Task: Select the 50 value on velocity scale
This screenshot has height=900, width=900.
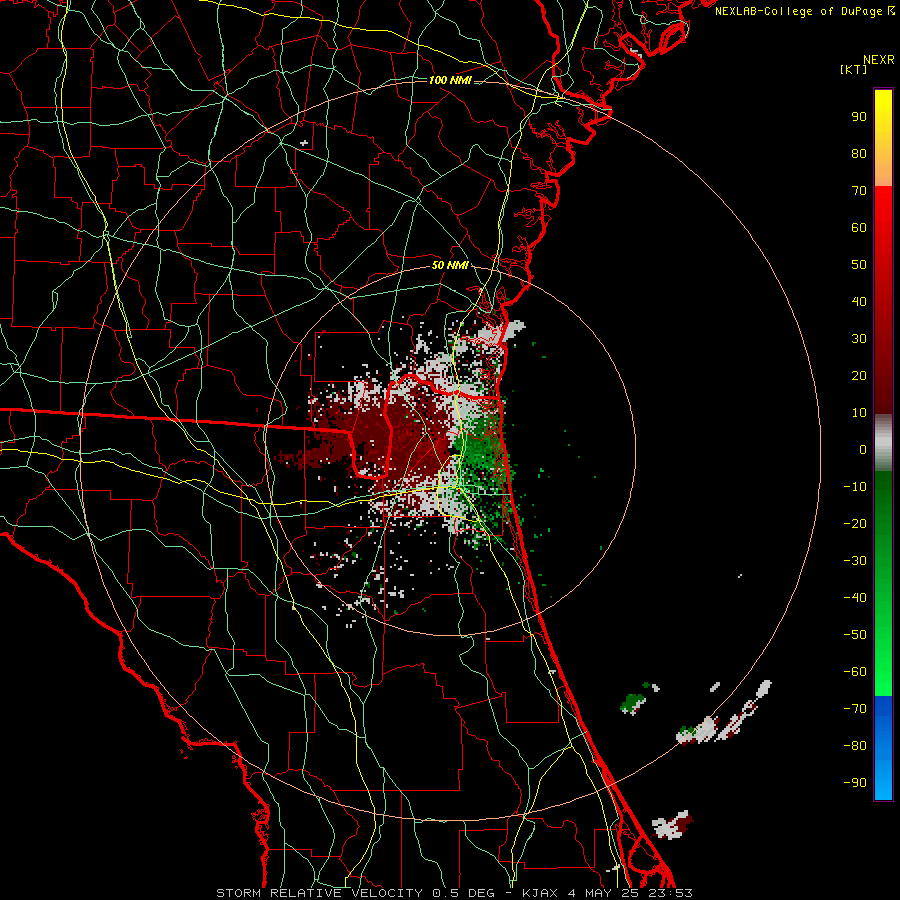Action: click(x=859, y=265)
